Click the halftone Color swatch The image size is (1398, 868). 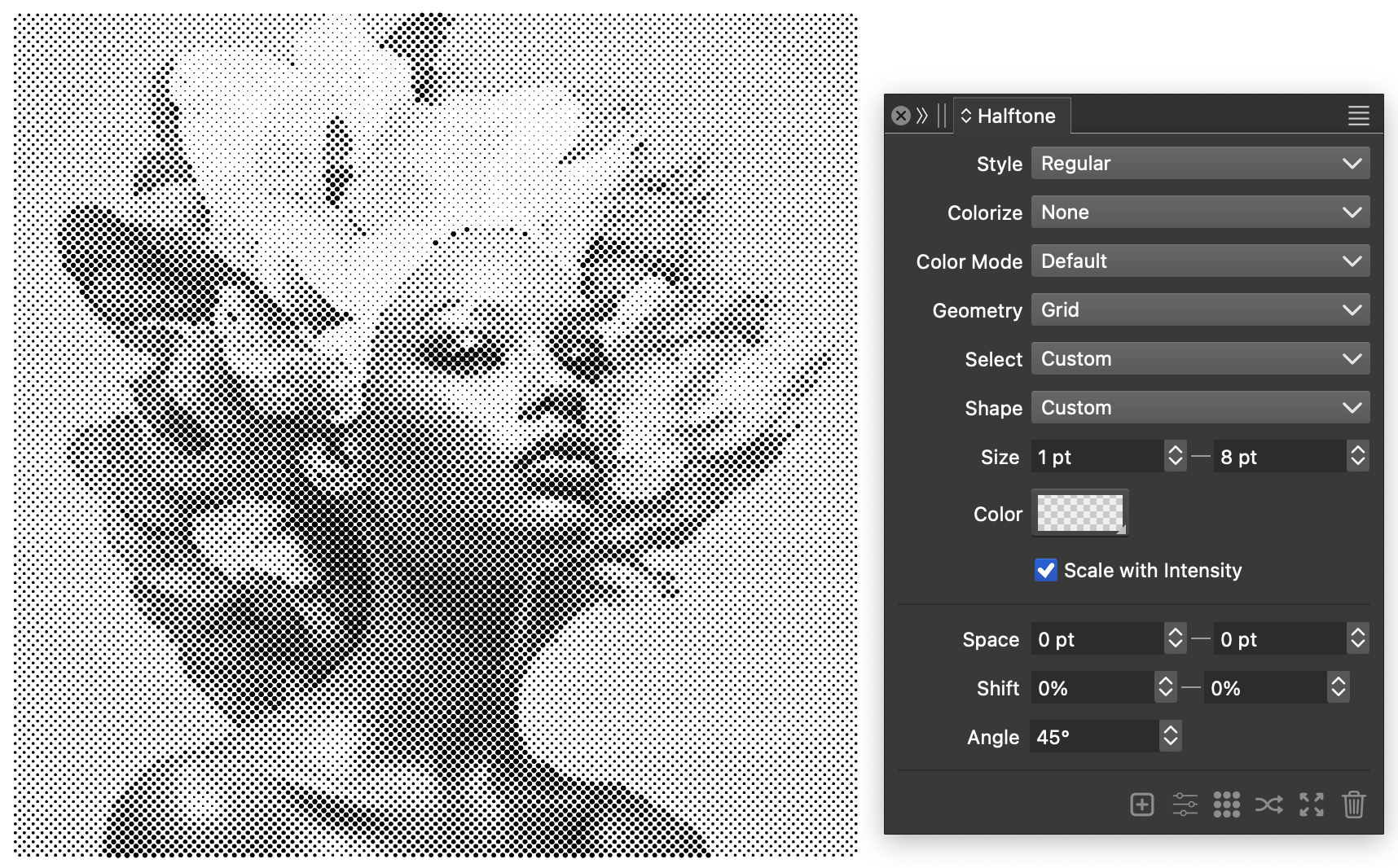point(1079,513)
